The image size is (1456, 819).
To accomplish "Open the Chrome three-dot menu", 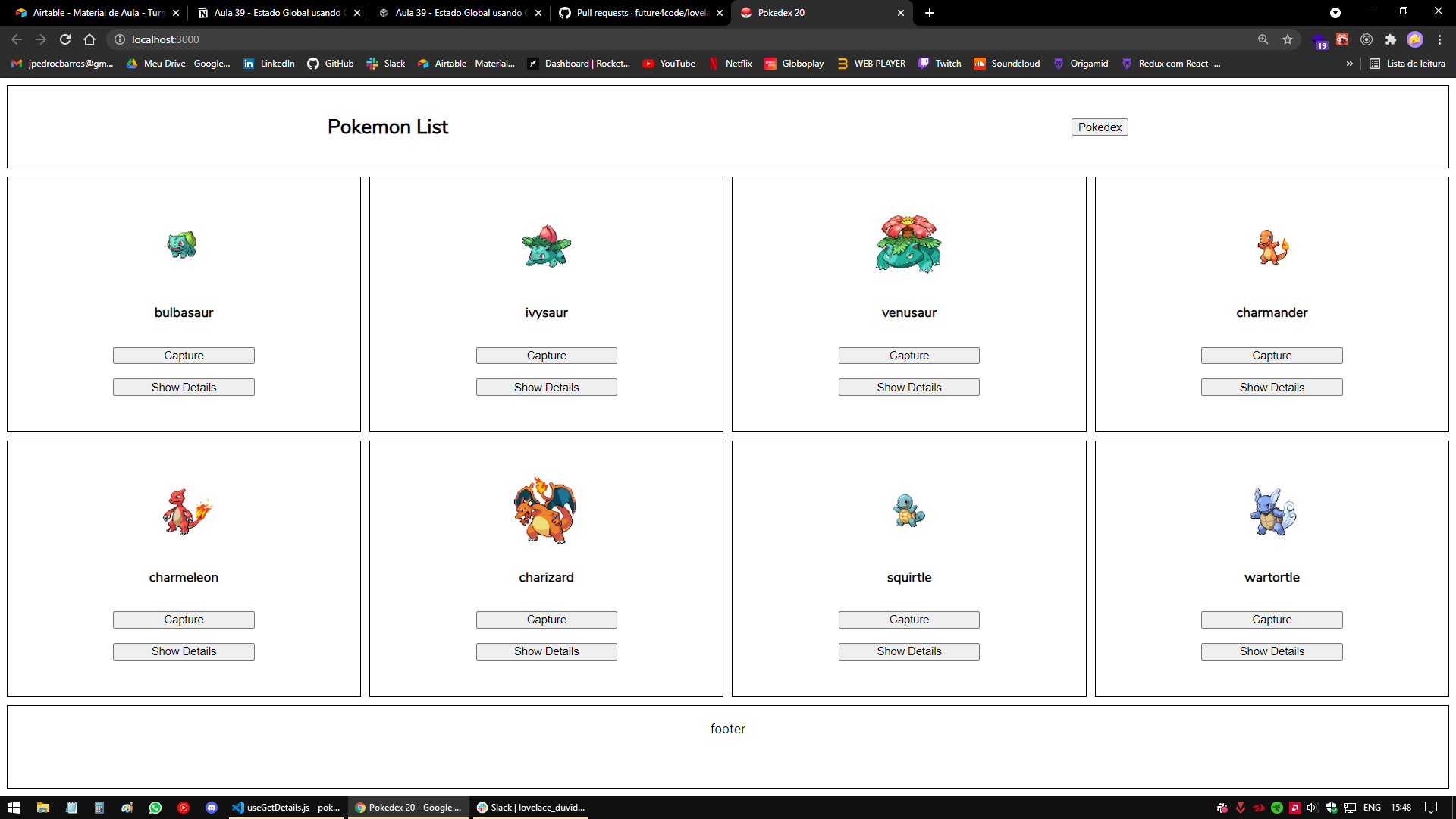I will point(1439,39).
